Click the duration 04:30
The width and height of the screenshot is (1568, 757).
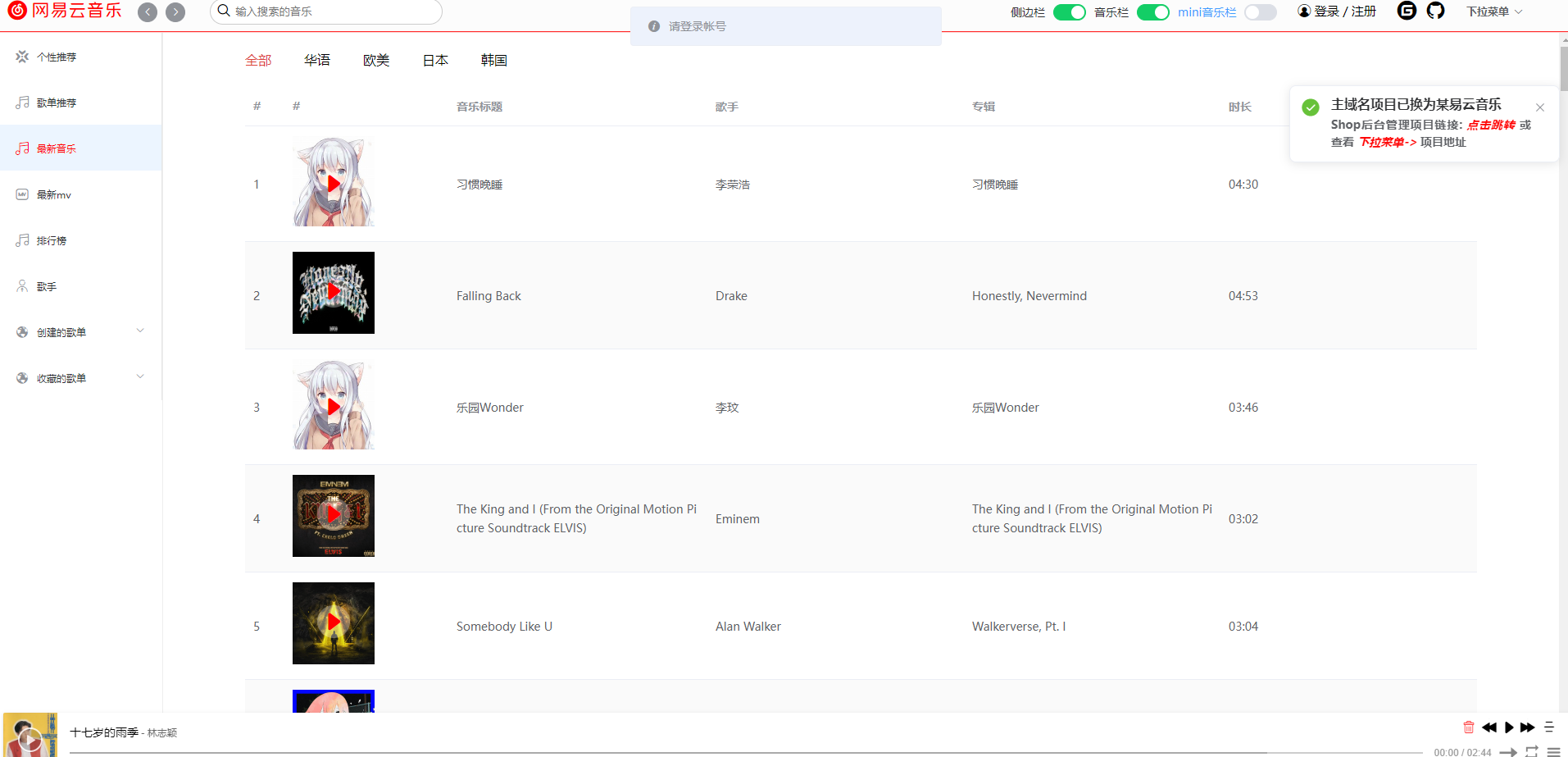(1243, 185)
